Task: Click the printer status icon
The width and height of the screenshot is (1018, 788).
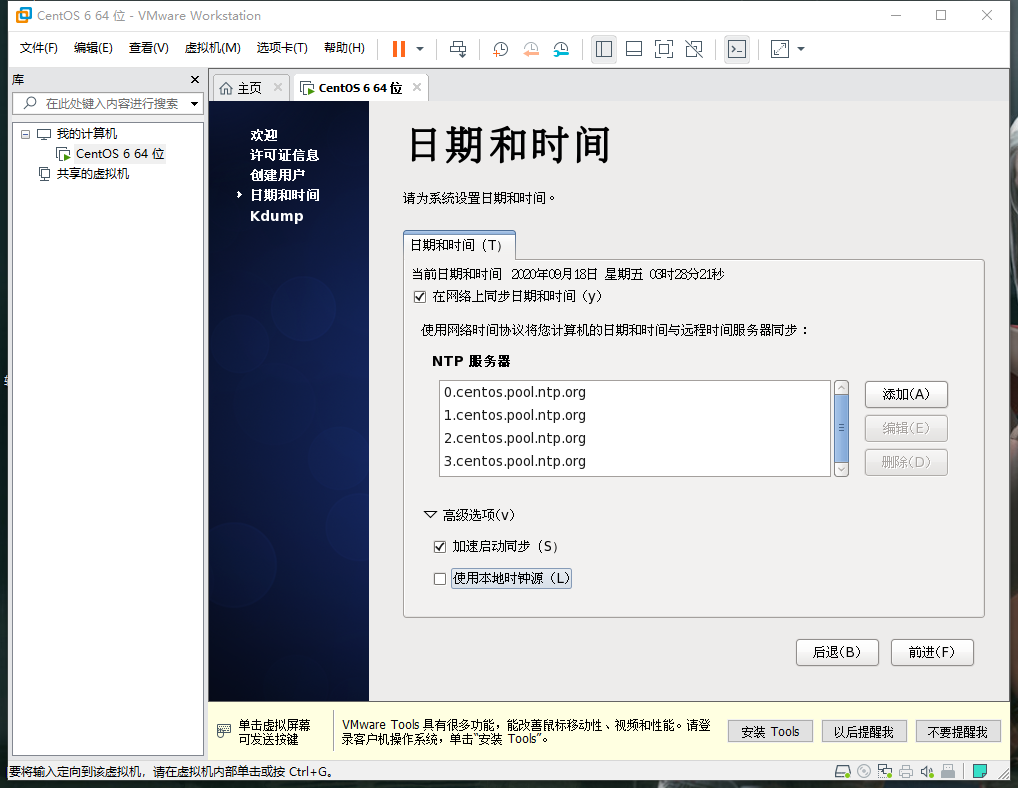Action: click(906, 771)
